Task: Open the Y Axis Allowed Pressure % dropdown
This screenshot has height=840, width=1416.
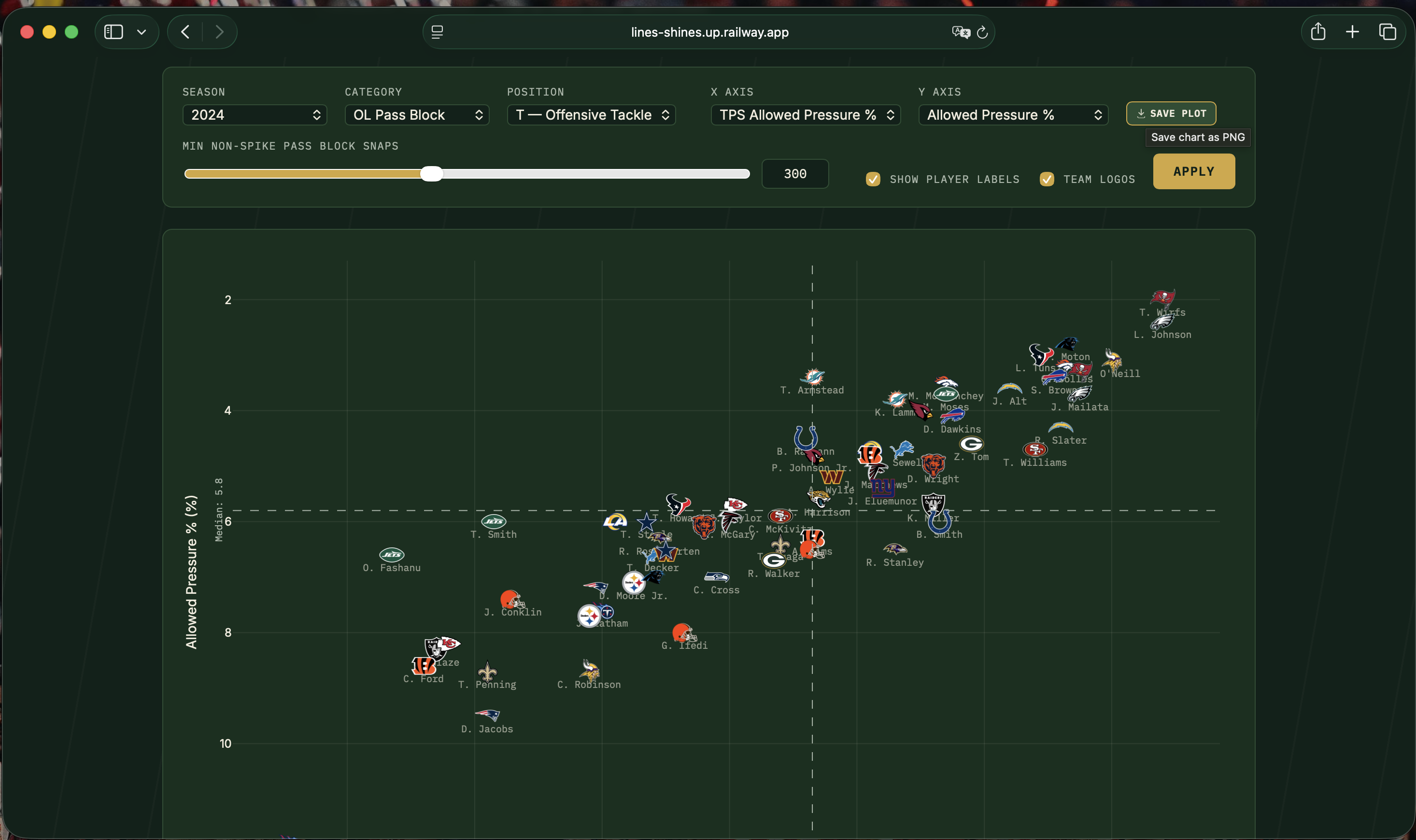Action: pos(1013,115)
